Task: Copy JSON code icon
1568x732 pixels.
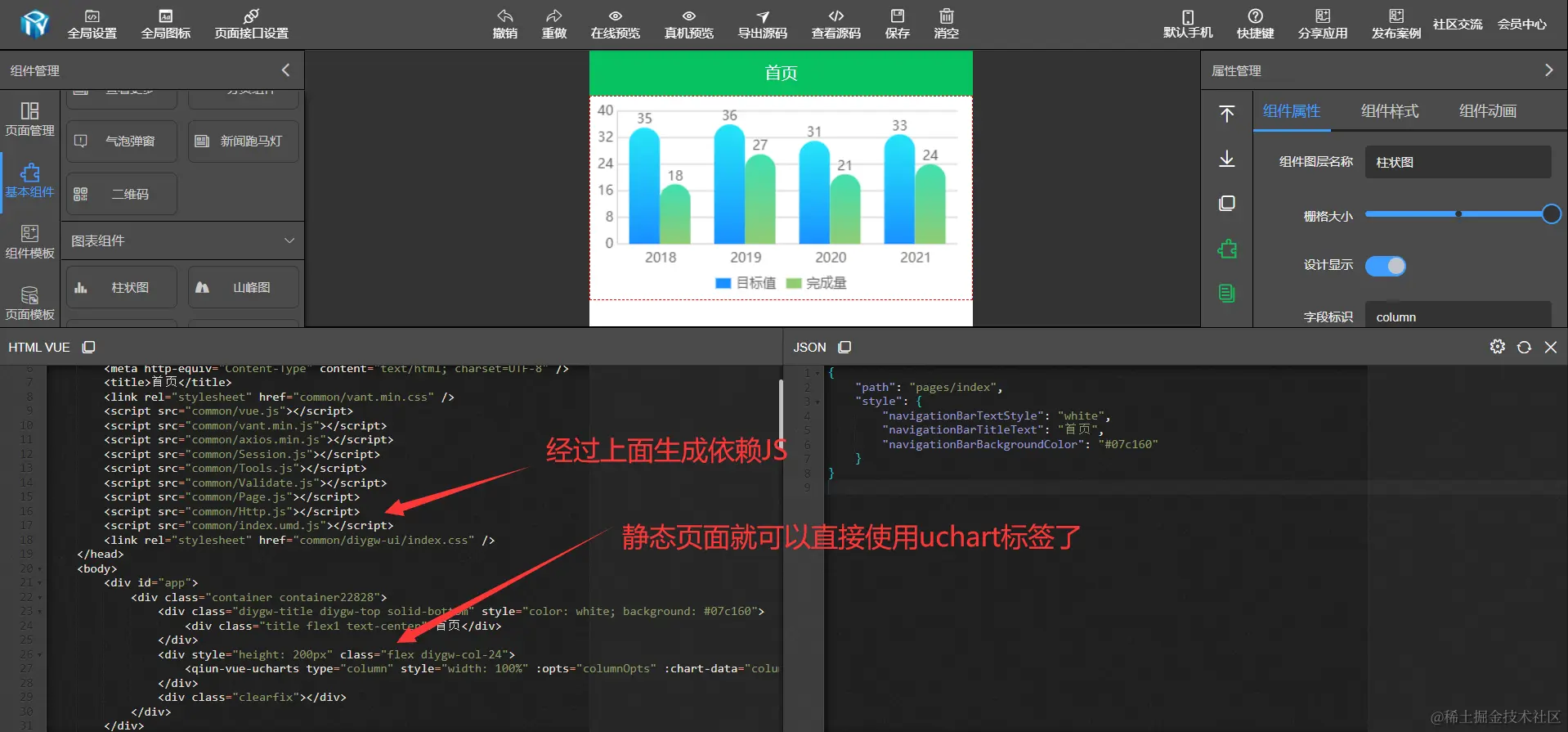Action: (x=844, y=347)
